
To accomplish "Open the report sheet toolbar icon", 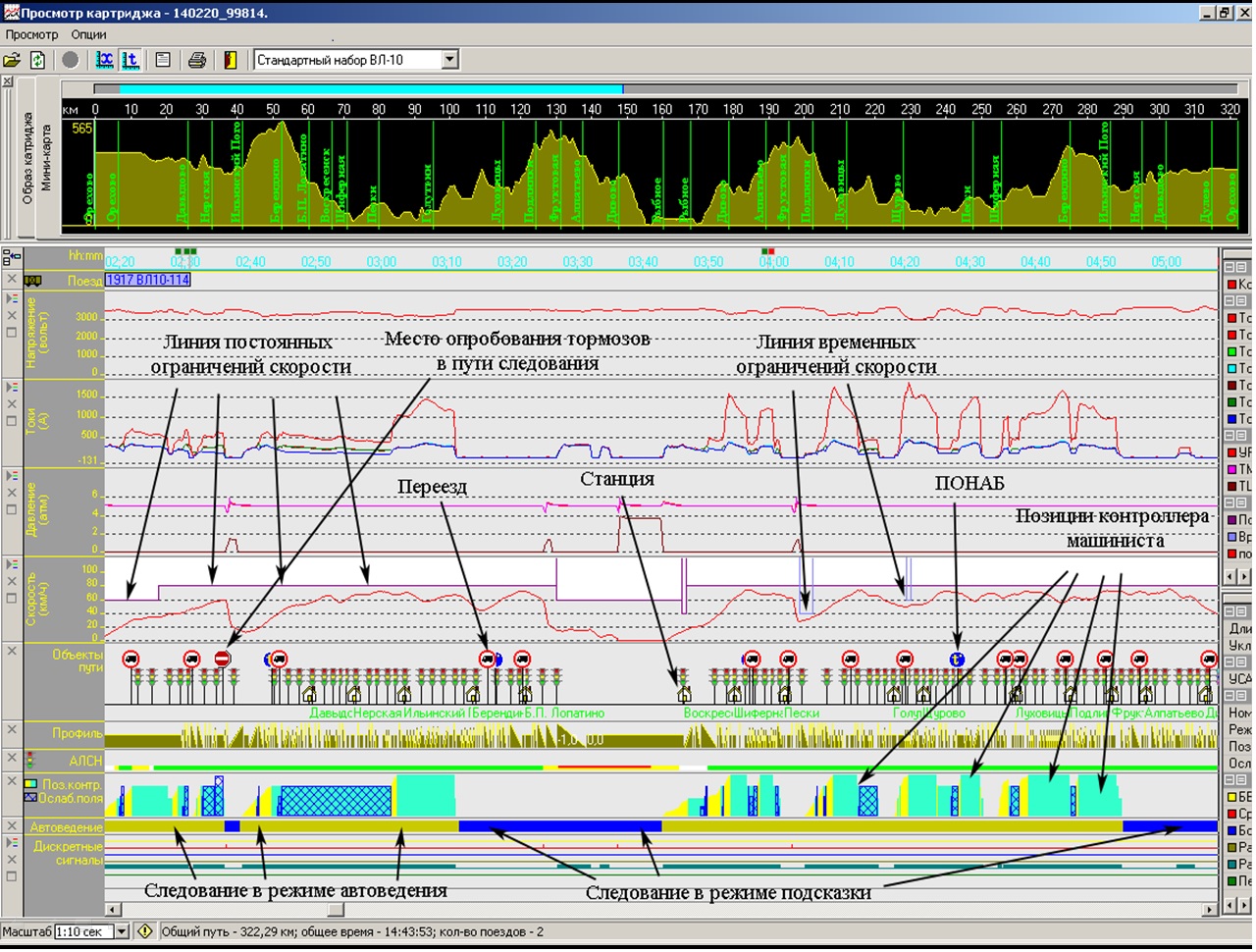I will [163, 60].
